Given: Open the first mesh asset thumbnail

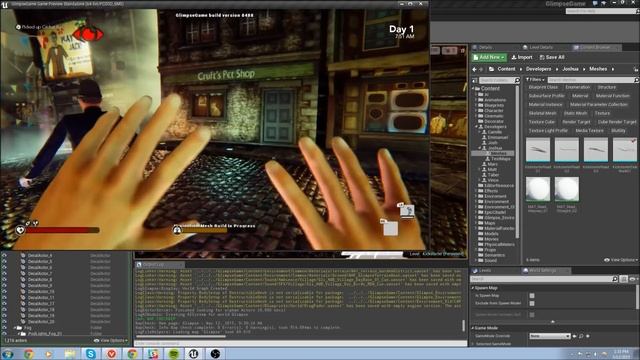Looking at the screenshot, I should [x=538, y=150].
